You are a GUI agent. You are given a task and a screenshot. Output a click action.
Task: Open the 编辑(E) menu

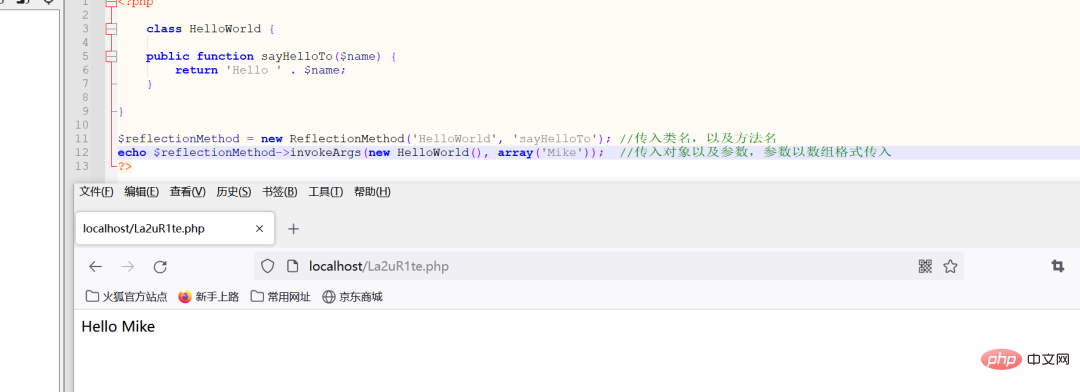point(142,192)
